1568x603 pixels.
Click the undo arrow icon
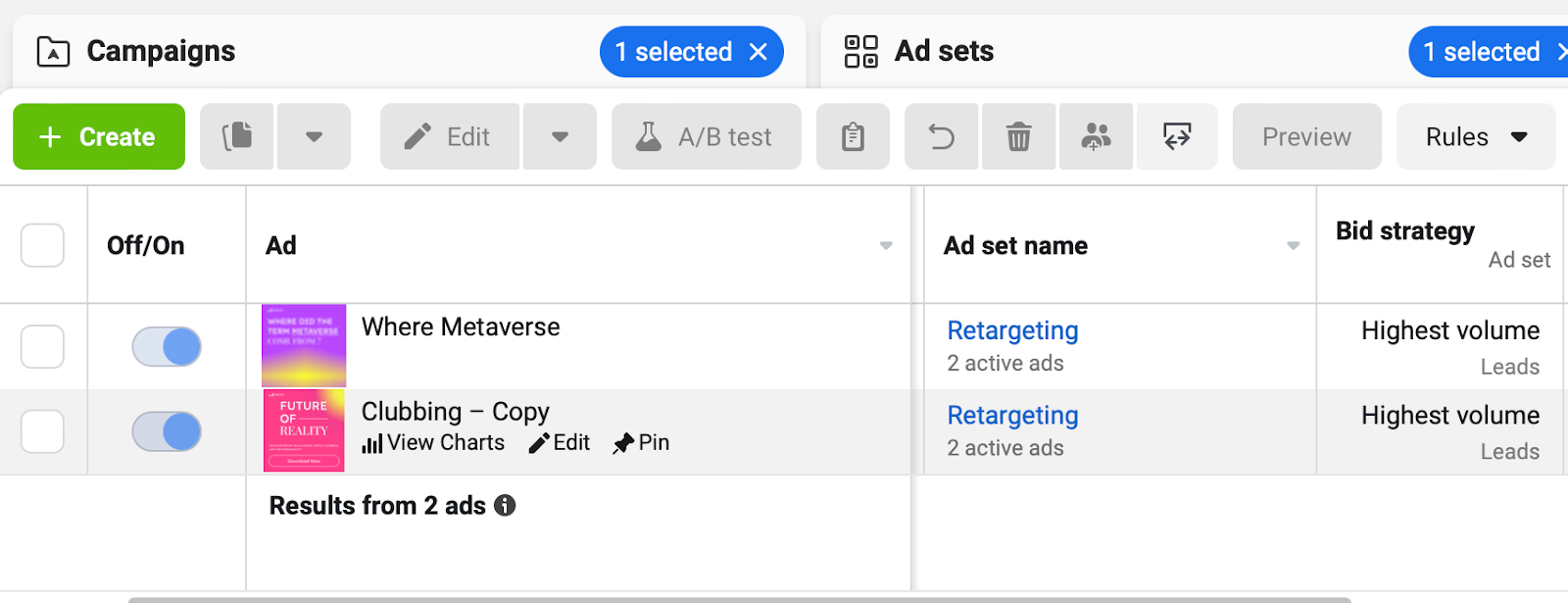click(942, 136)
